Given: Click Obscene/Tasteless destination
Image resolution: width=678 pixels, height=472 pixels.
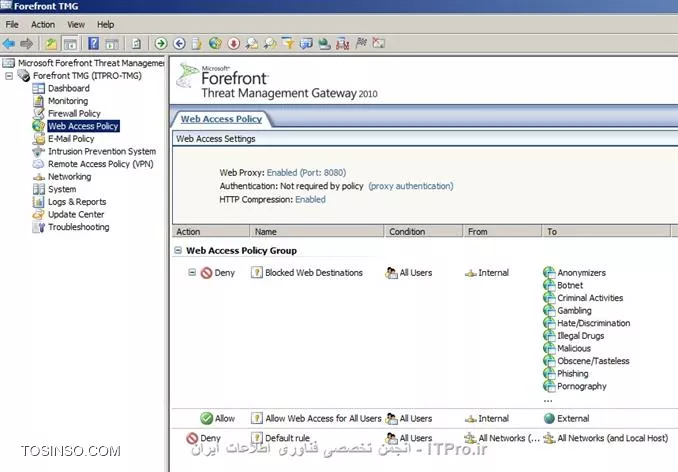Looking at the screenshot, I should [x=593, y=360].
